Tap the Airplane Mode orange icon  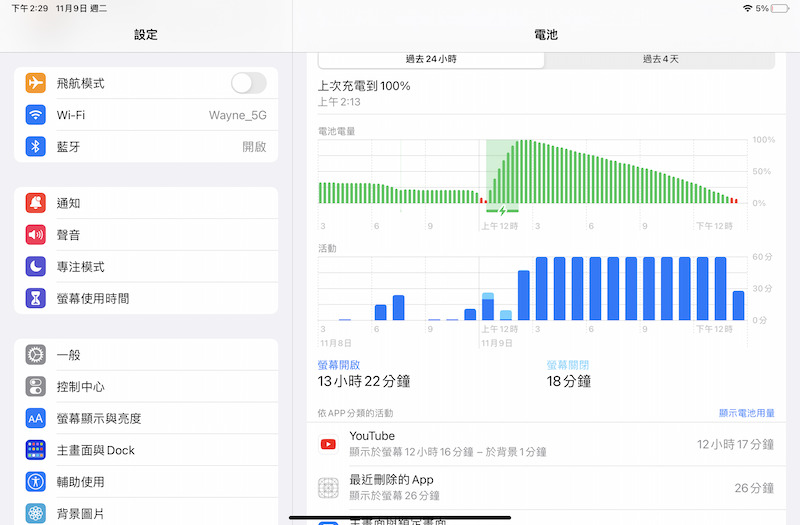pyautogui.click(x=36, y=83)
